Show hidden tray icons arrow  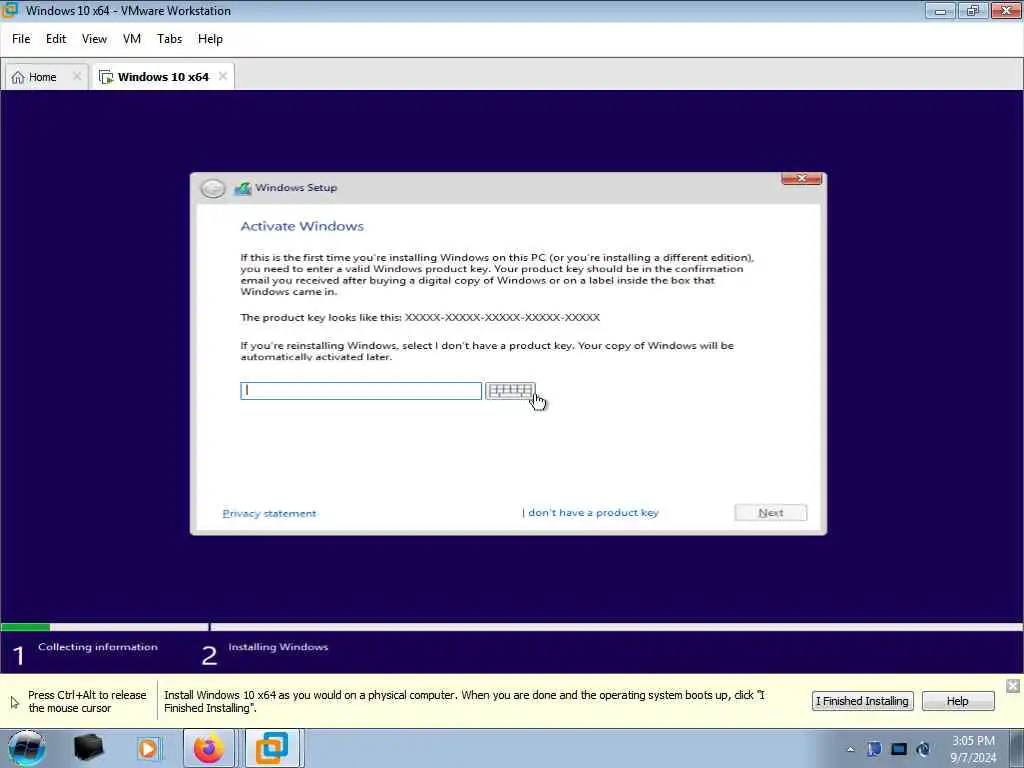pos(850,749)
